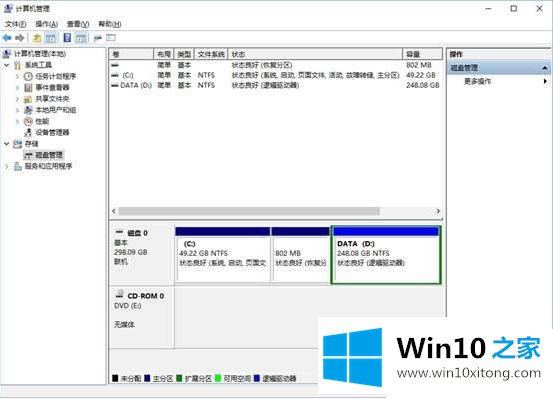
Task: Click the volume list scrollbar right arrow
Action: pos(438,211)
